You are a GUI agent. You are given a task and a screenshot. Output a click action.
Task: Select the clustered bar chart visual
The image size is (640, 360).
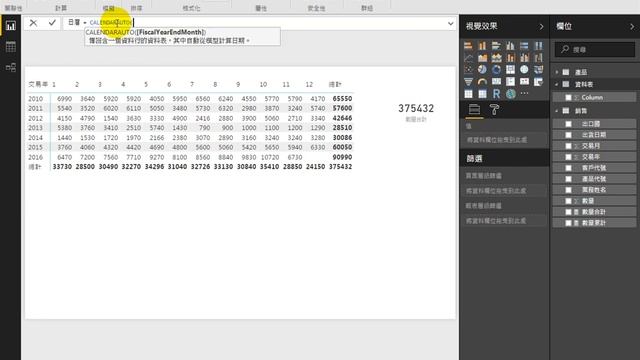tap(496, 46)
